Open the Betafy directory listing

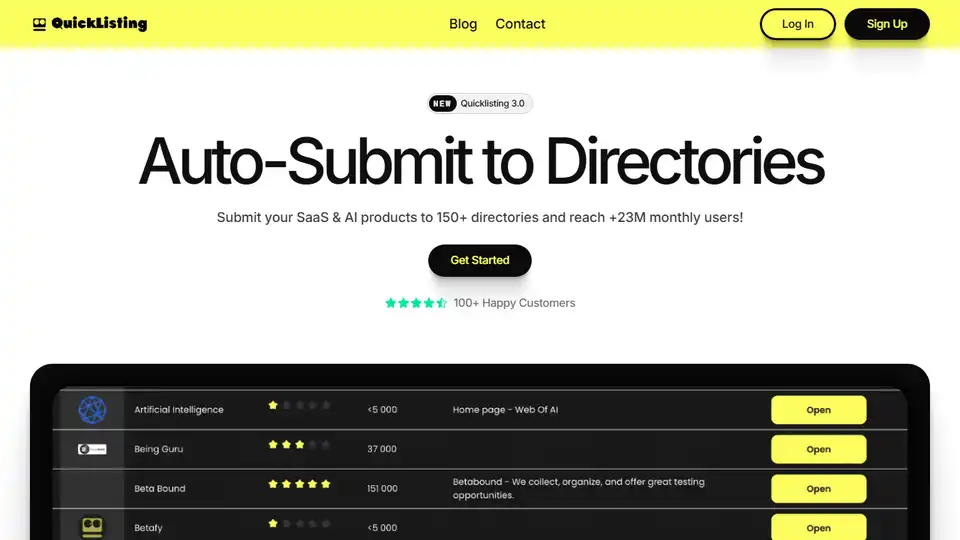[818, 527]
